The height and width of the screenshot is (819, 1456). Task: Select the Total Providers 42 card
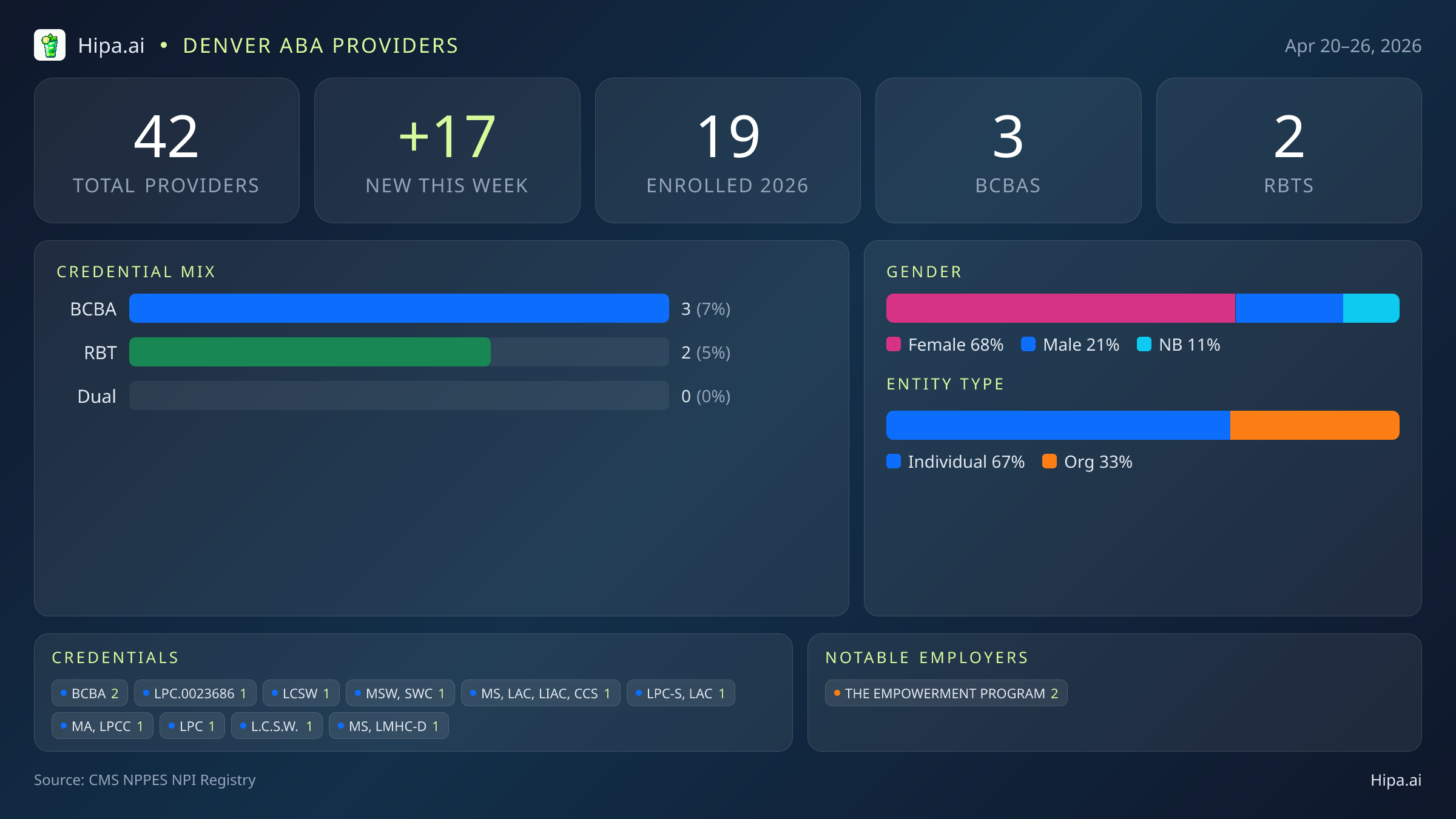167,150
